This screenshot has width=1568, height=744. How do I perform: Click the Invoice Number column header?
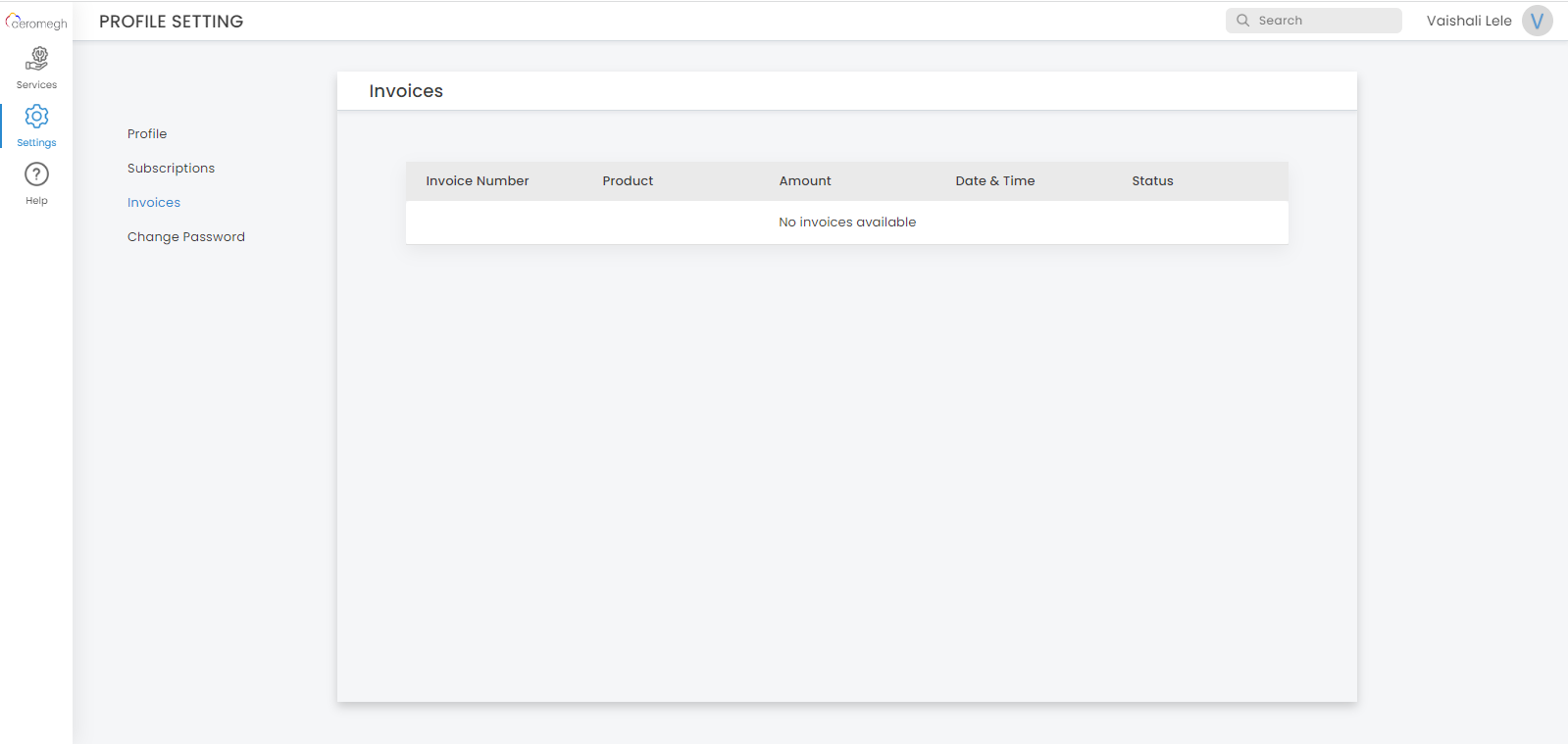point(477,181)
